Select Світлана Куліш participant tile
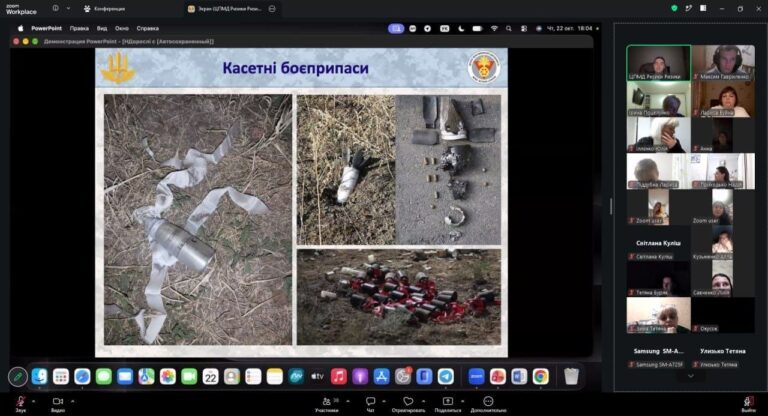 (x=658, y=244)
